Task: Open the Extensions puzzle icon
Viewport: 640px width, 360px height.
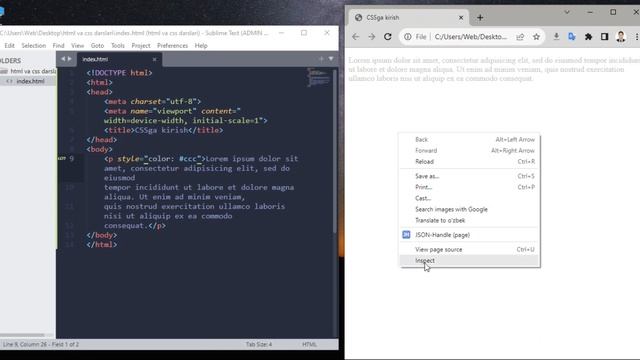Action: (x=588, y=37)
